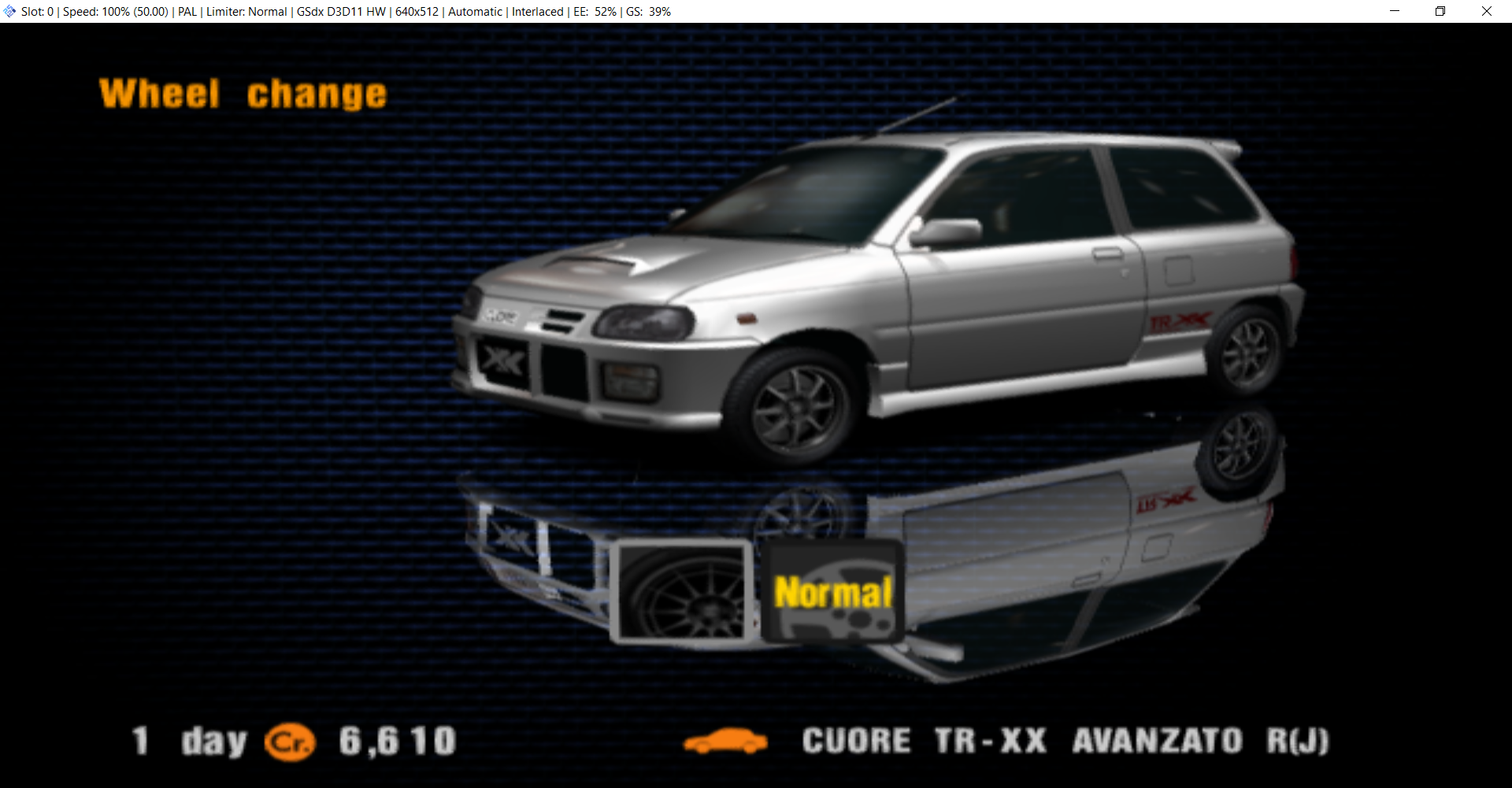Choose the Normal wheel option
The height and width of the screenshot is (788, 1512).
(x=832, y=592)
